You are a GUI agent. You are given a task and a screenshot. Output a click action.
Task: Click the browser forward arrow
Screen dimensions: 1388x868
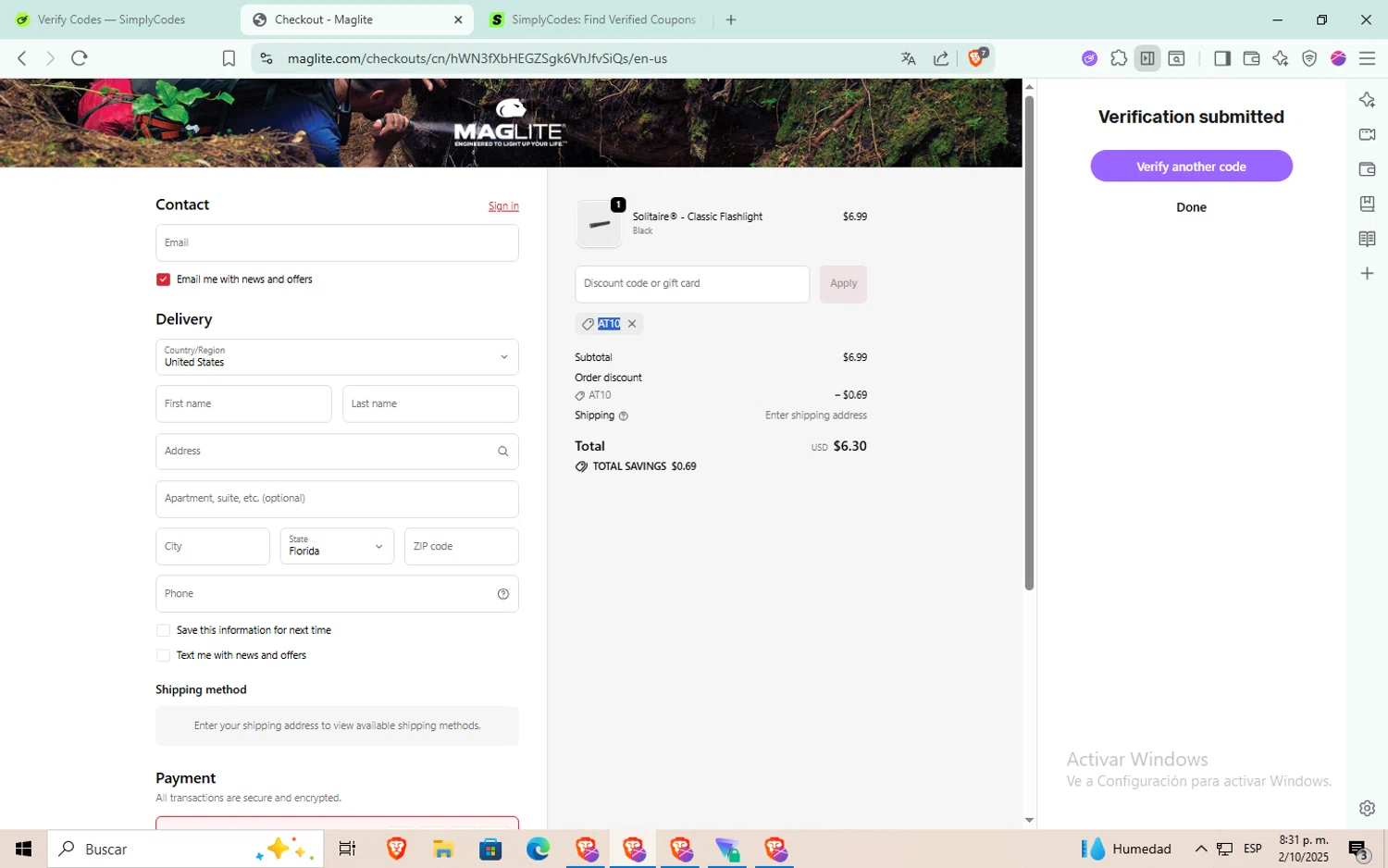pos(50,58)
